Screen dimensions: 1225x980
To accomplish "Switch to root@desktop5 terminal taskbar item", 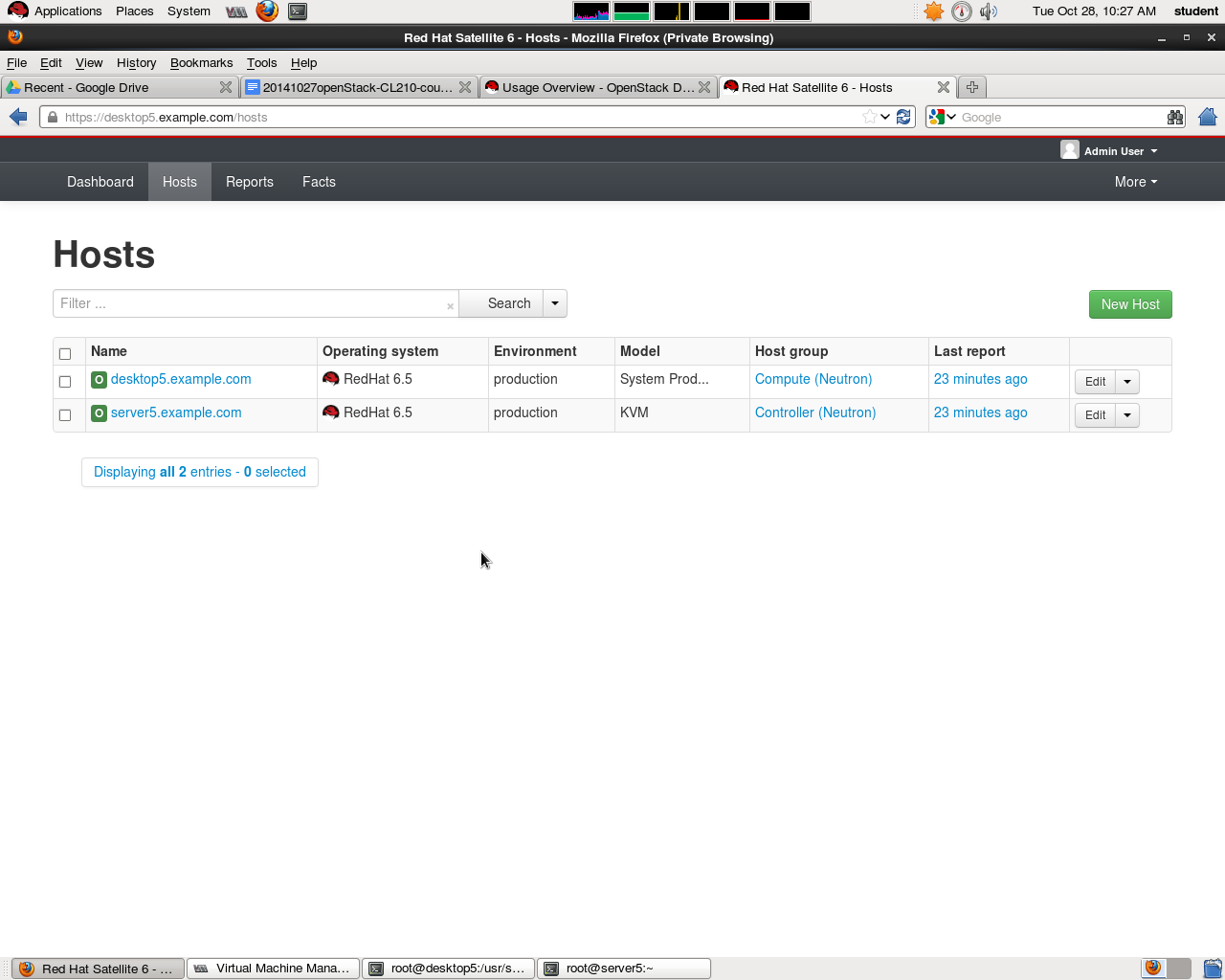I will pyautogui.click(x=448, y=969).
